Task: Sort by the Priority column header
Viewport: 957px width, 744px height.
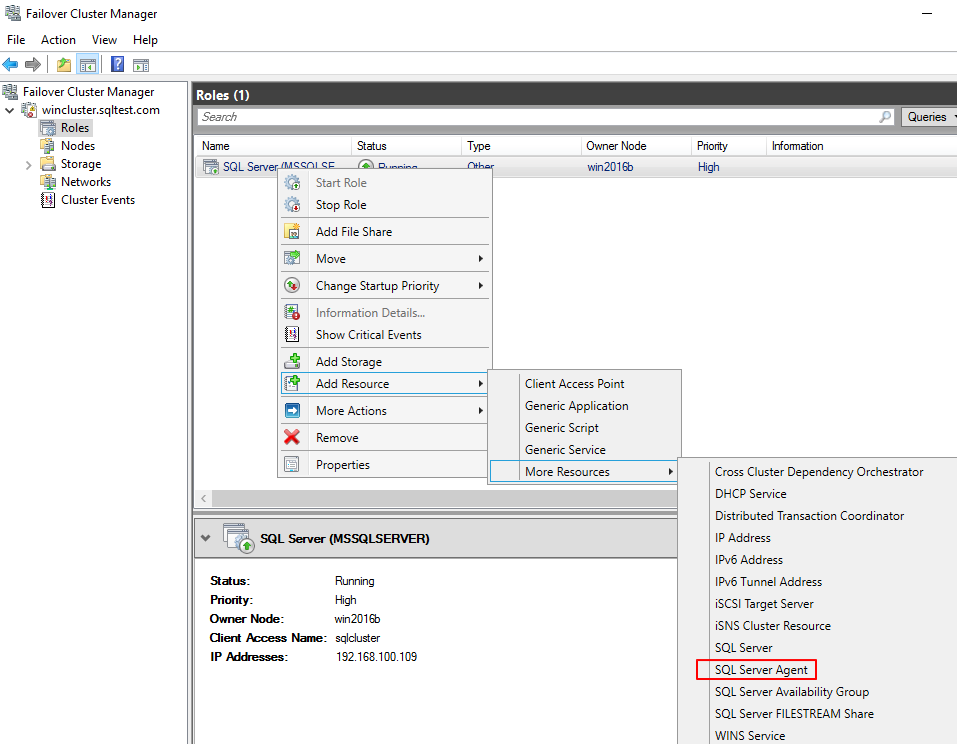Action: [729, 146]
